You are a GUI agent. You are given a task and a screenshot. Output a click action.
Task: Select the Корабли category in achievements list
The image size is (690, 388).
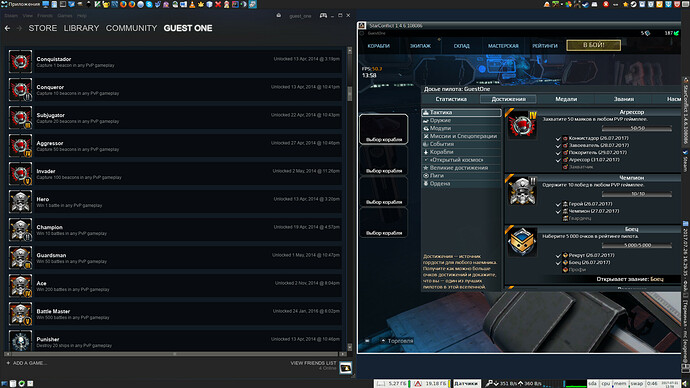[x=461, y=152]
